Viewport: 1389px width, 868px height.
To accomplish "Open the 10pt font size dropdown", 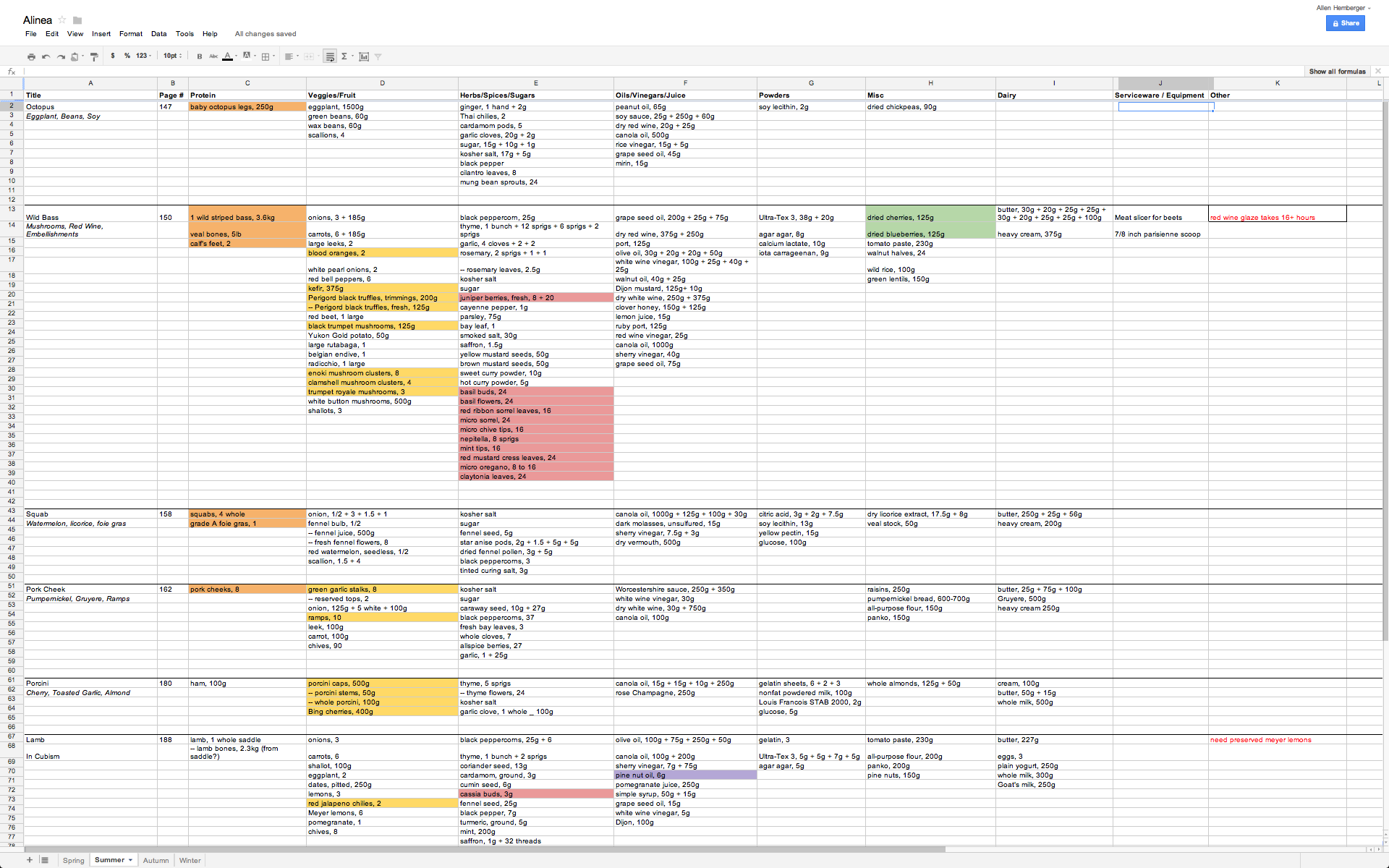I will [172, 56].
